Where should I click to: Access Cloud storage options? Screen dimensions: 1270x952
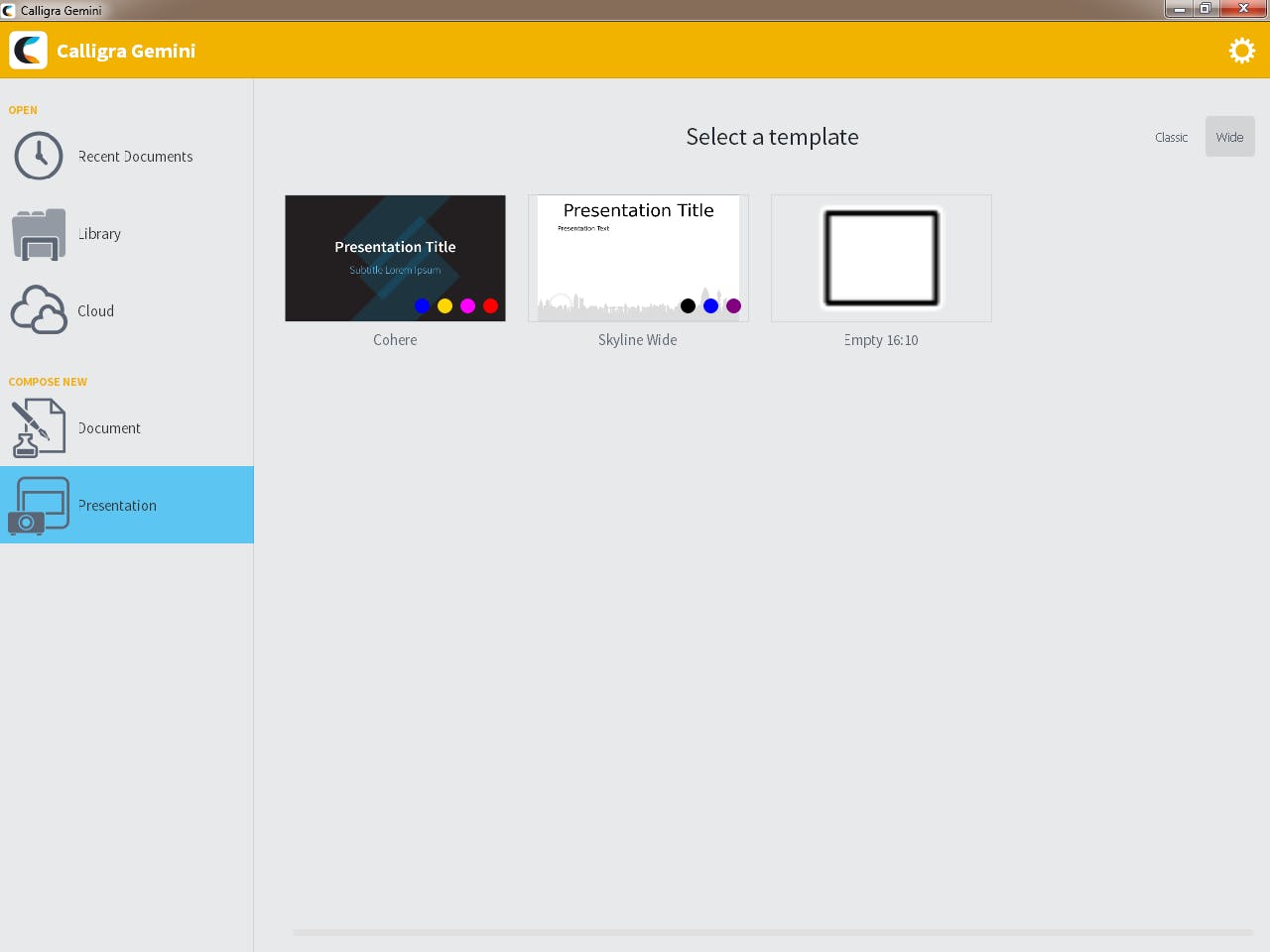[95, 310]
